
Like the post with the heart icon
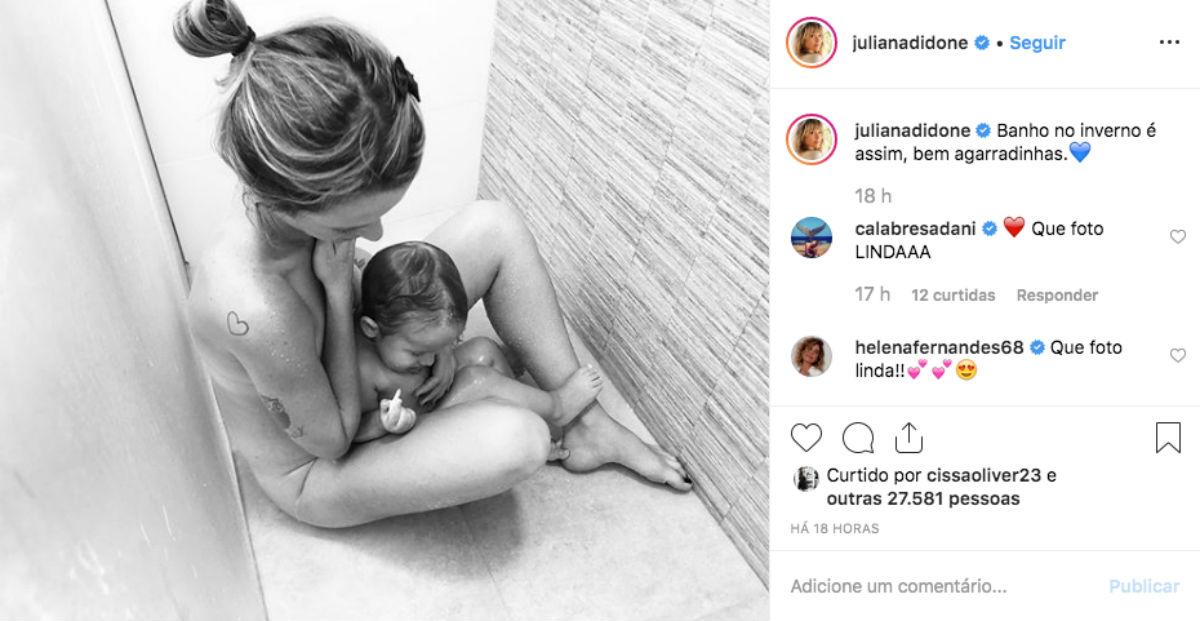pos(806,438)
